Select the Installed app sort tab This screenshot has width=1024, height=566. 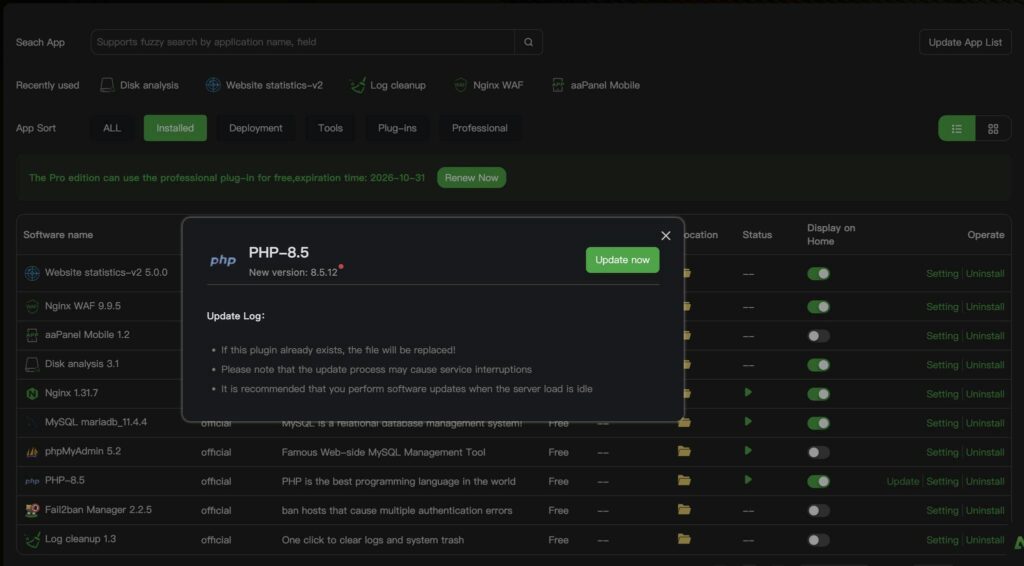point(175,128)
